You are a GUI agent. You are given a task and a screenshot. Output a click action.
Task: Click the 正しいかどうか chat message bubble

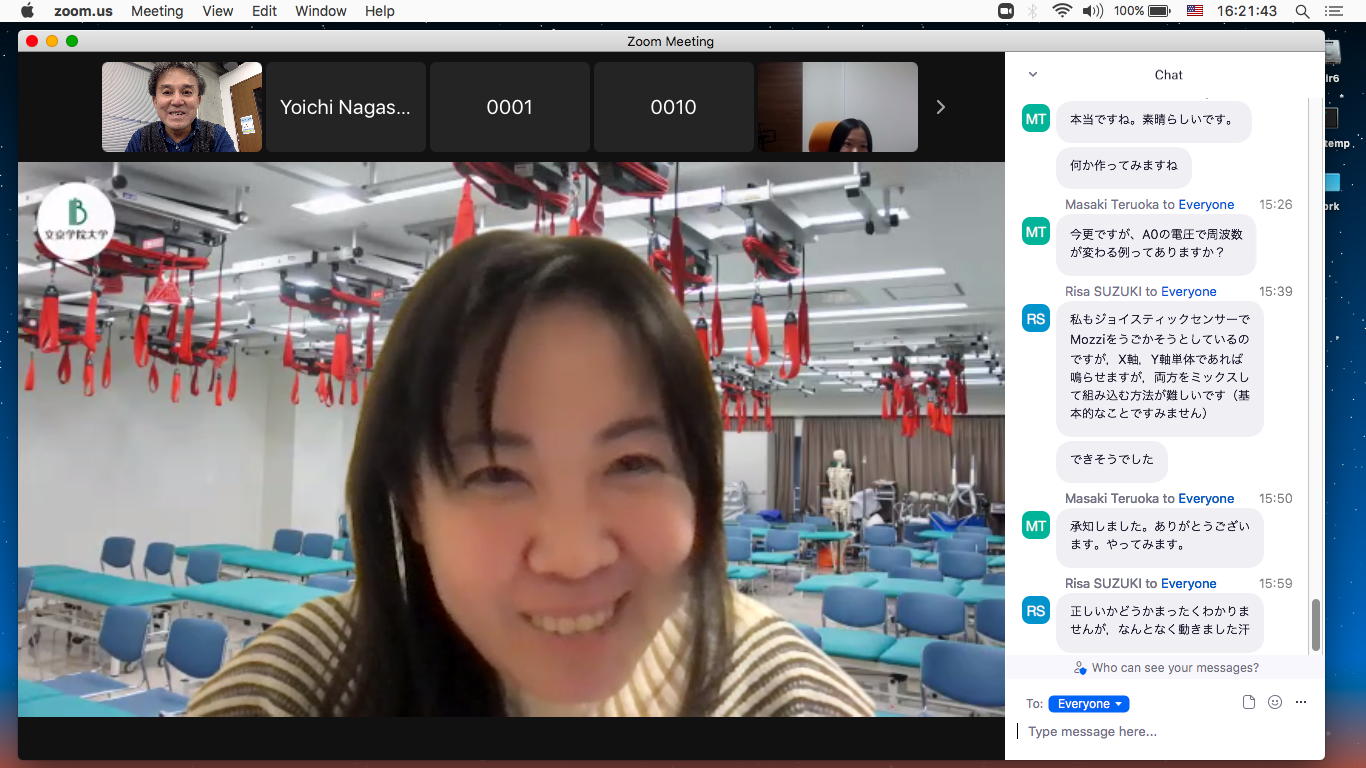(x=1160, y=621)
